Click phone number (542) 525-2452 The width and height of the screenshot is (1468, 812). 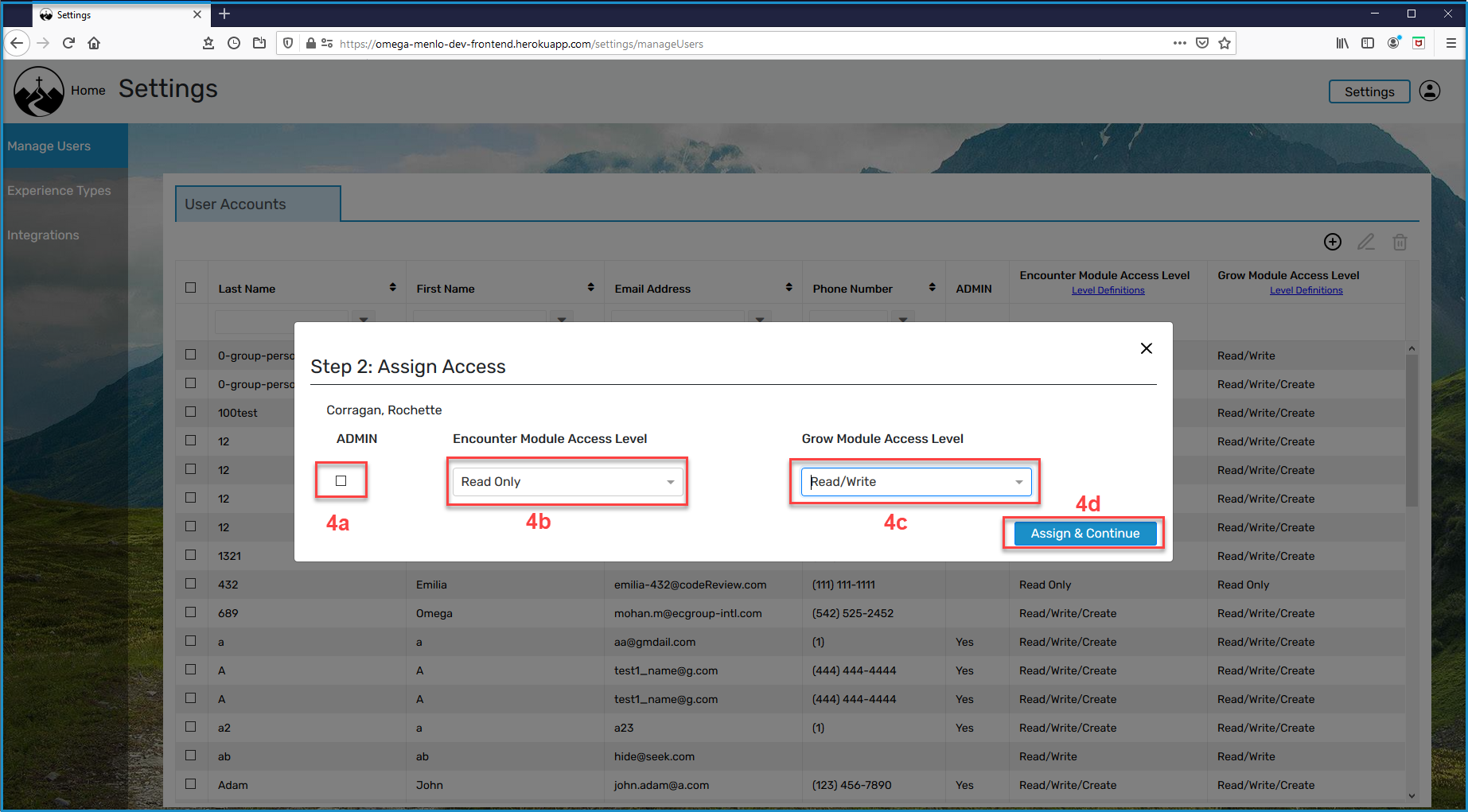pos(852,613)
